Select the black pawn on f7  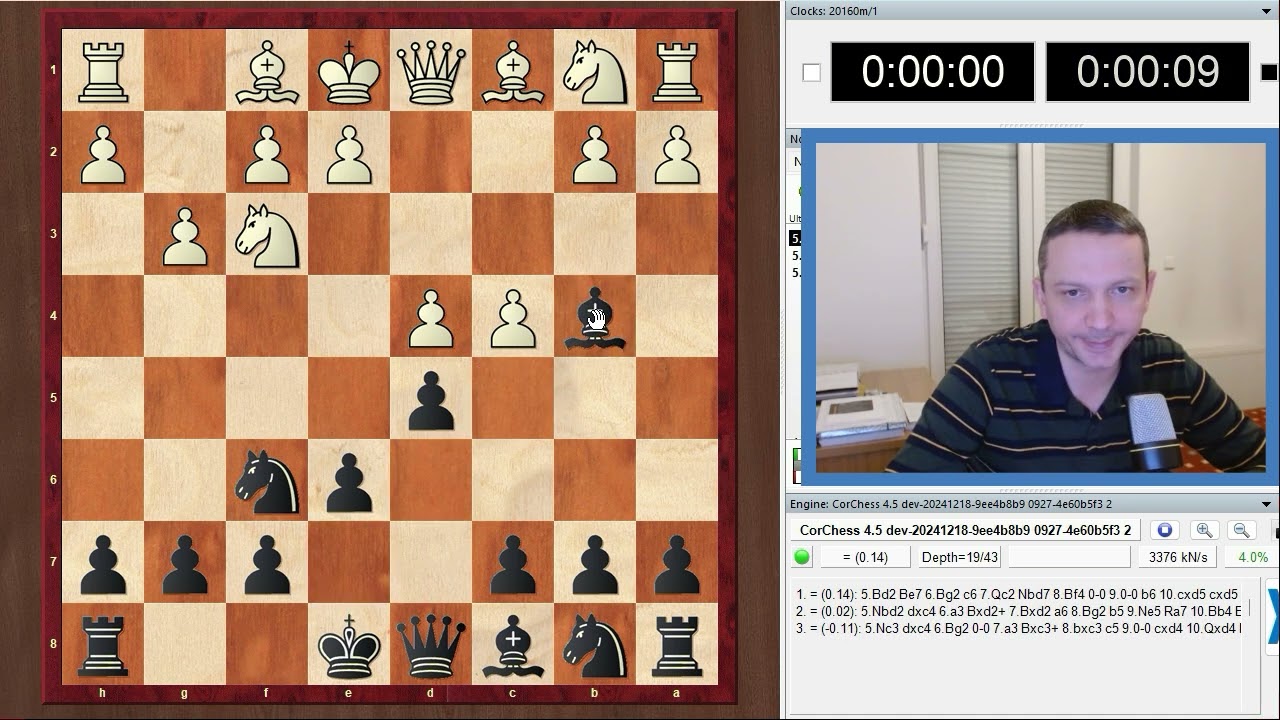click(x=267, y=563)
